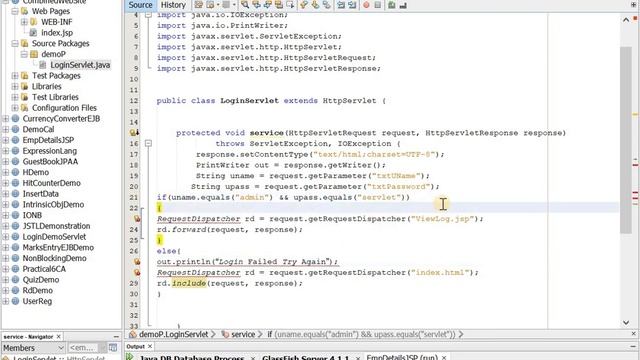Switch to the History view tab
640x360 pixels.
click(173, 5)
